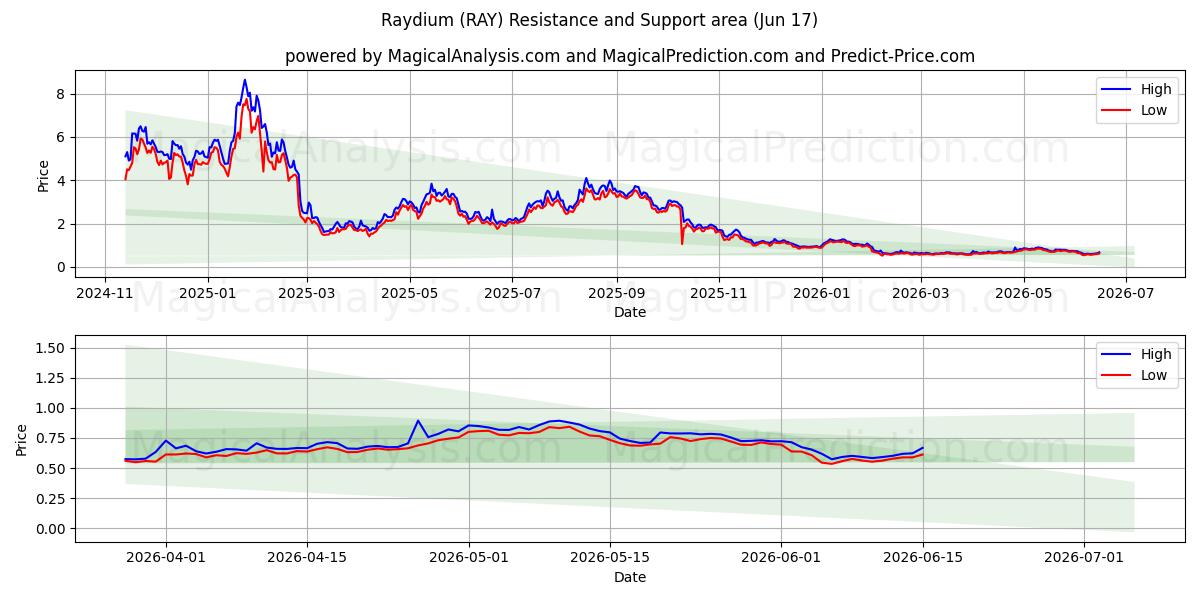Click the 'Price' y-axis label of the top chart

[x=43, y=176]
